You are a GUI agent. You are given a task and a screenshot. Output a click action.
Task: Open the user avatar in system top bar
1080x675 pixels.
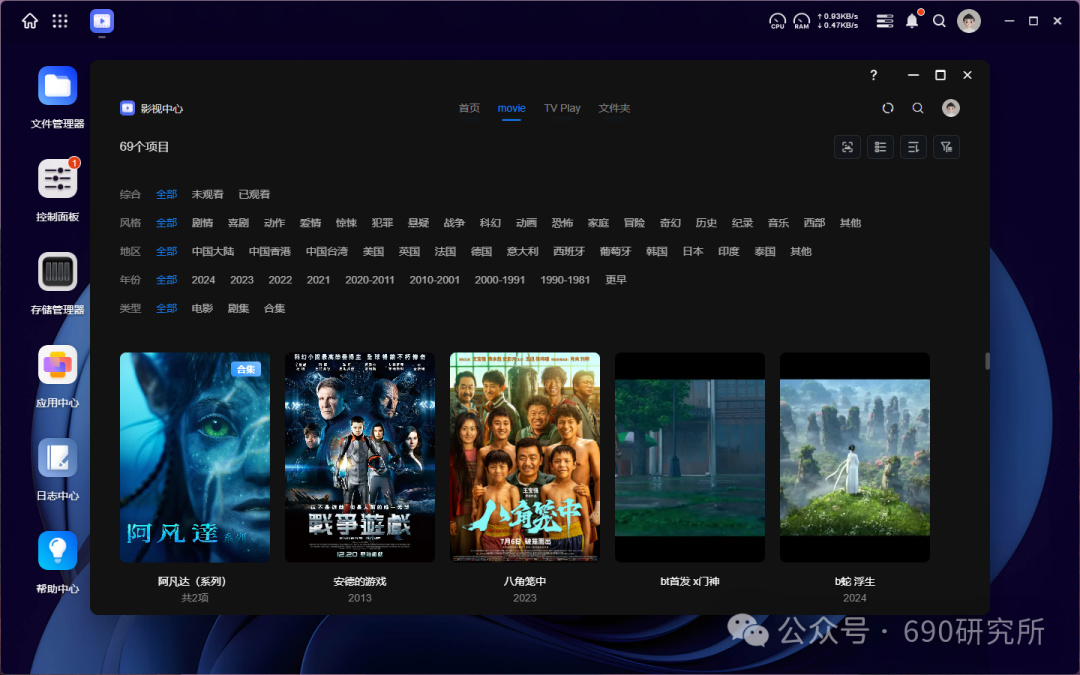click(x=968, y=21)
